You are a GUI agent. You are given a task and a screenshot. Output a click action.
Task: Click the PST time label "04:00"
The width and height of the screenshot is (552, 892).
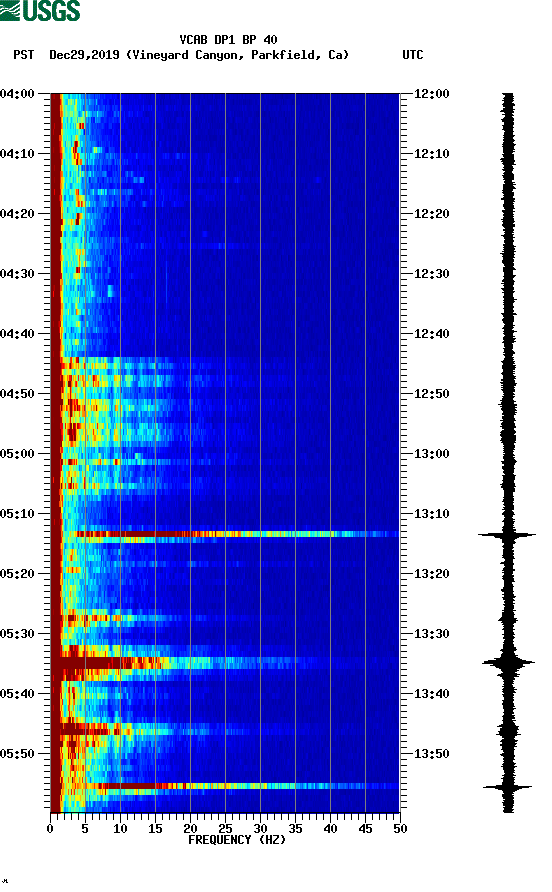17,94
